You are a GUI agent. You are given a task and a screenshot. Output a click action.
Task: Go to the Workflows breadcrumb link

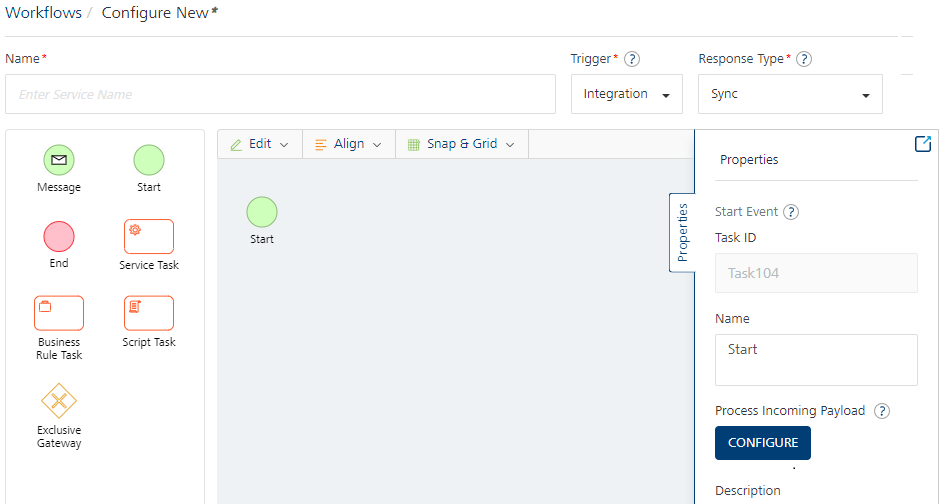coord(43,13)
